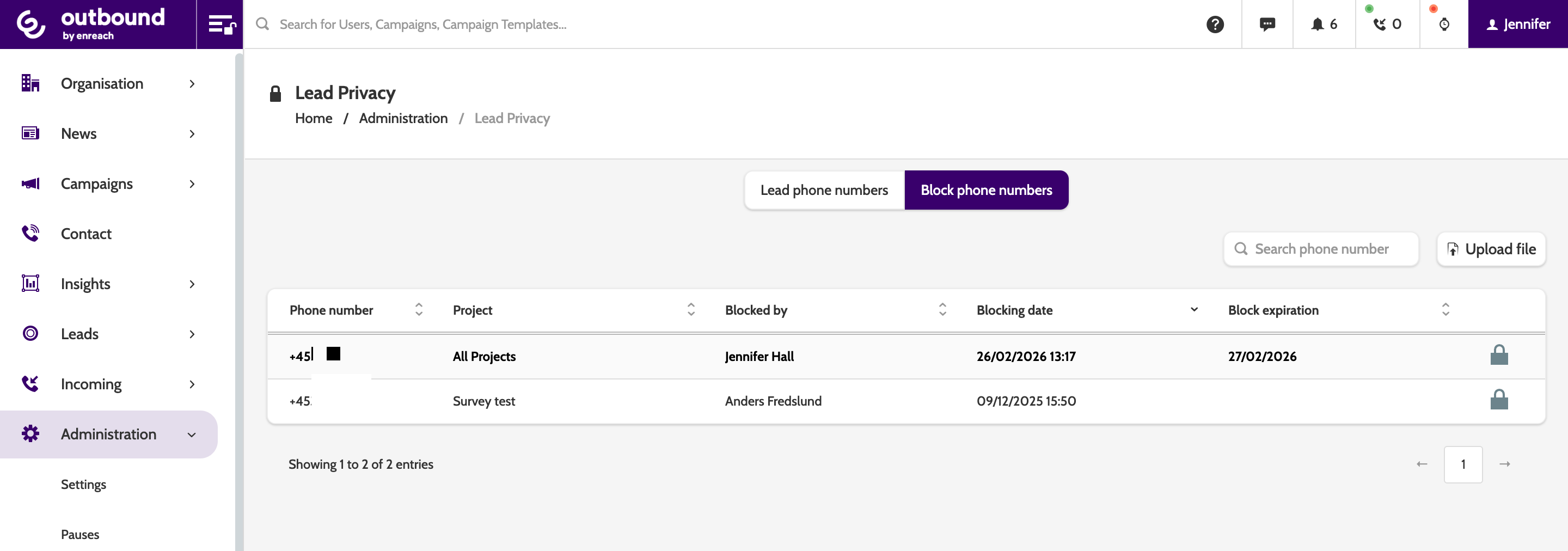Image resolution: width=1568 pixels, height=551 pixels.
Task: Collapse the sidebar menu toggle icon
Action: pos(220,25)
